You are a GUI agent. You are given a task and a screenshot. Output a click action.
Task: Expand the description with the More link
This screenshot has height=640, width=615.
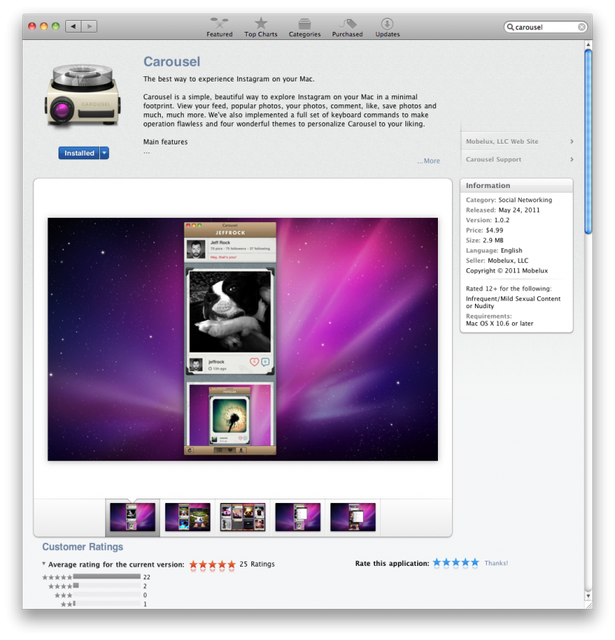pos(429,161)
